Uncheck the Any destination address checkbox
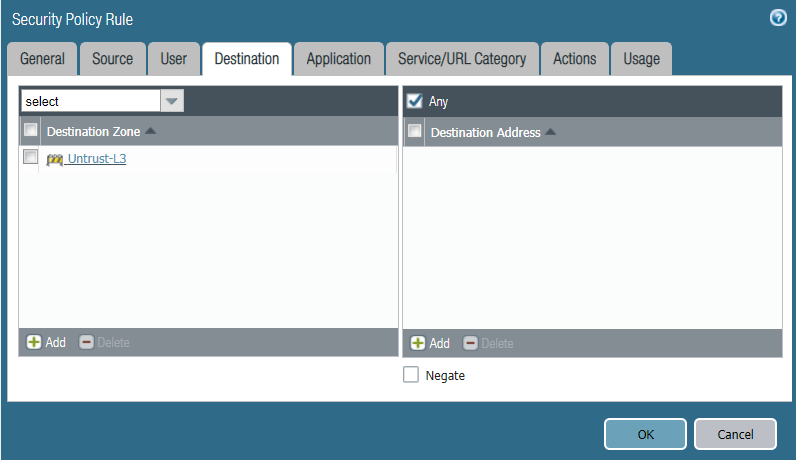The width and height of the screenshot is (796, 460). [415, 101]
